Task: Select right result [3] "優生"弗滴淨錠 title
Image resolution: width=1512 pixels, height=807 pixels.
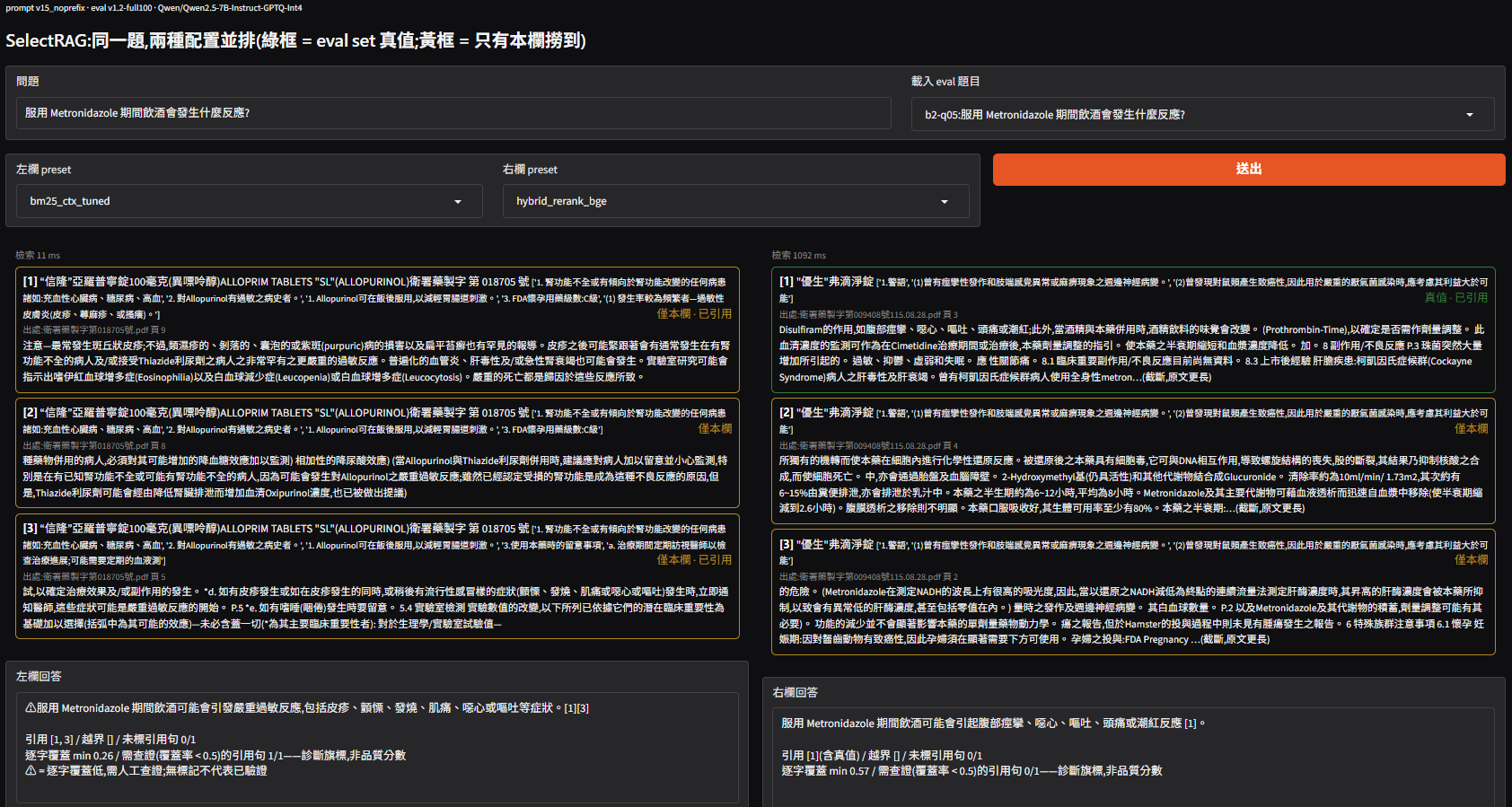Action: pos(827,545)
